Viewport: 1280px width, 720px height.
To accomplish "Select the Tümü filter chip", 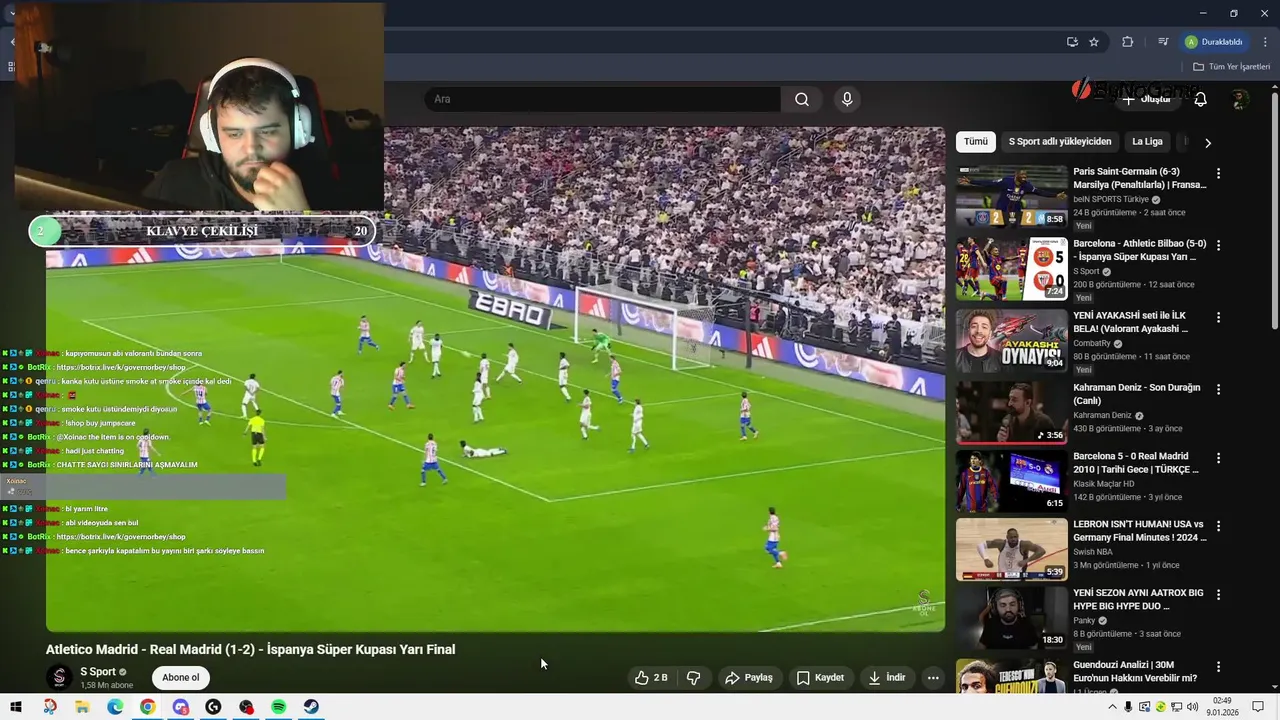I will (x=975, y=142).
